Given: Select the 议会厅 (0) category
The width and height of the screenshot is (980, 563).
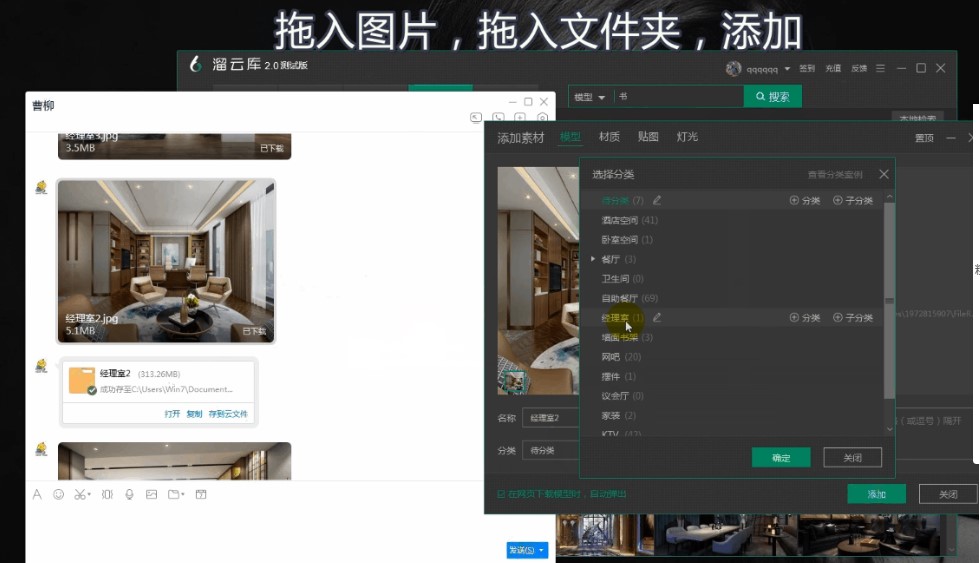Looking at the screenshot, I should (622, 396).
